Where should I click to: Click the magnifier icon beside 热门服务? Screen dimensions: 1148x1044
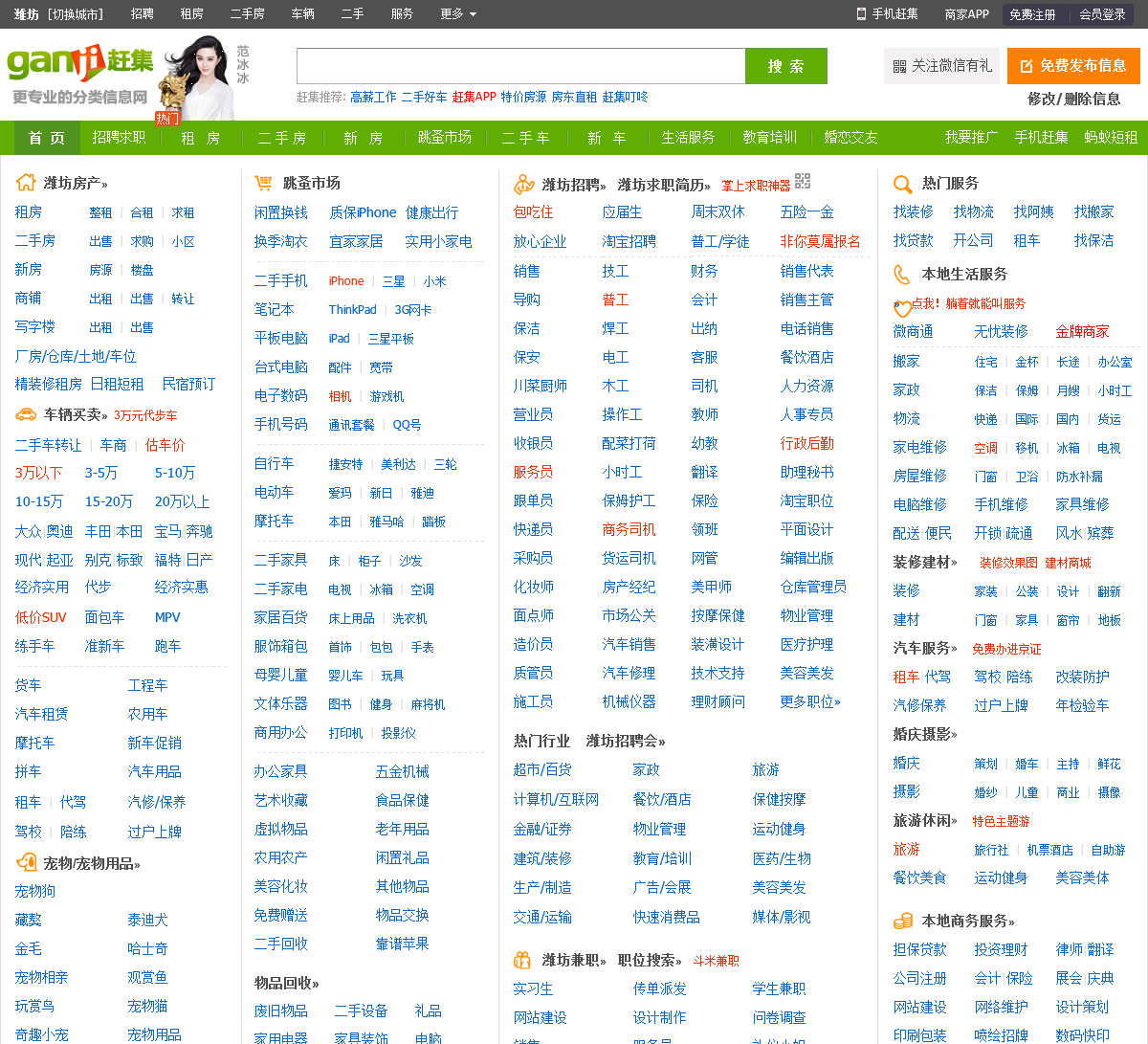coord(902,184)
